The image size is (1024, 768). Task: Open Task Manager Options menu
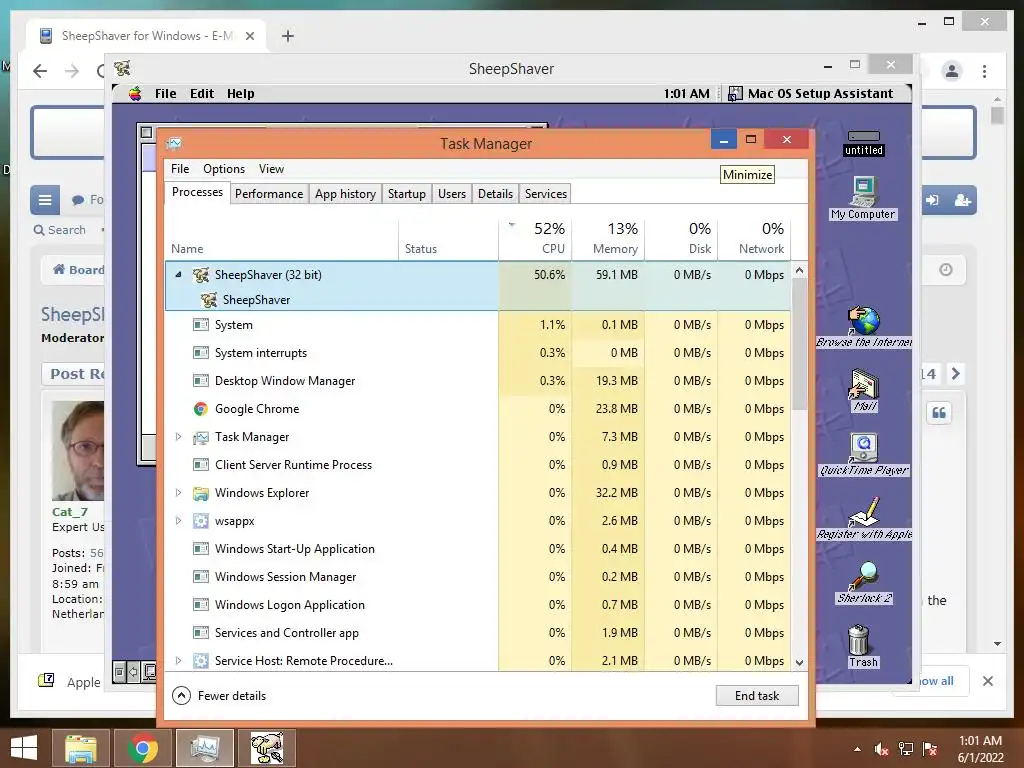[x=224, y=169]
